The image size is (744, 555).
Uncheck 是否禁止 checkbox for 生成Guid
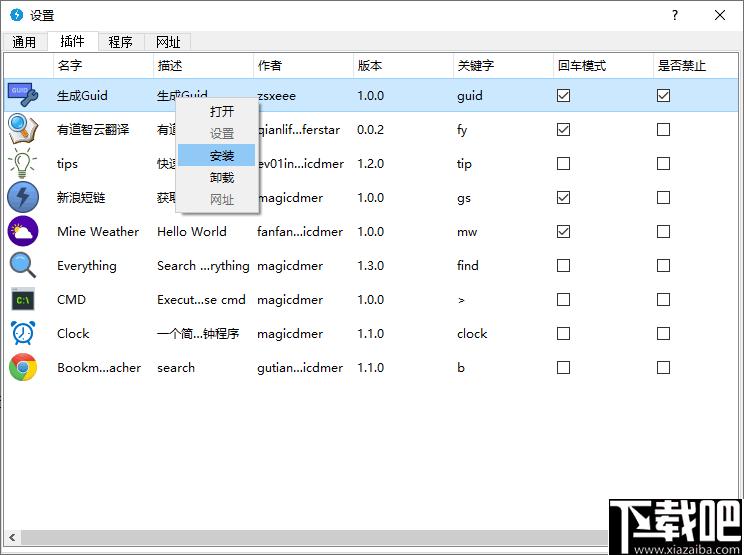coord(663,96)
